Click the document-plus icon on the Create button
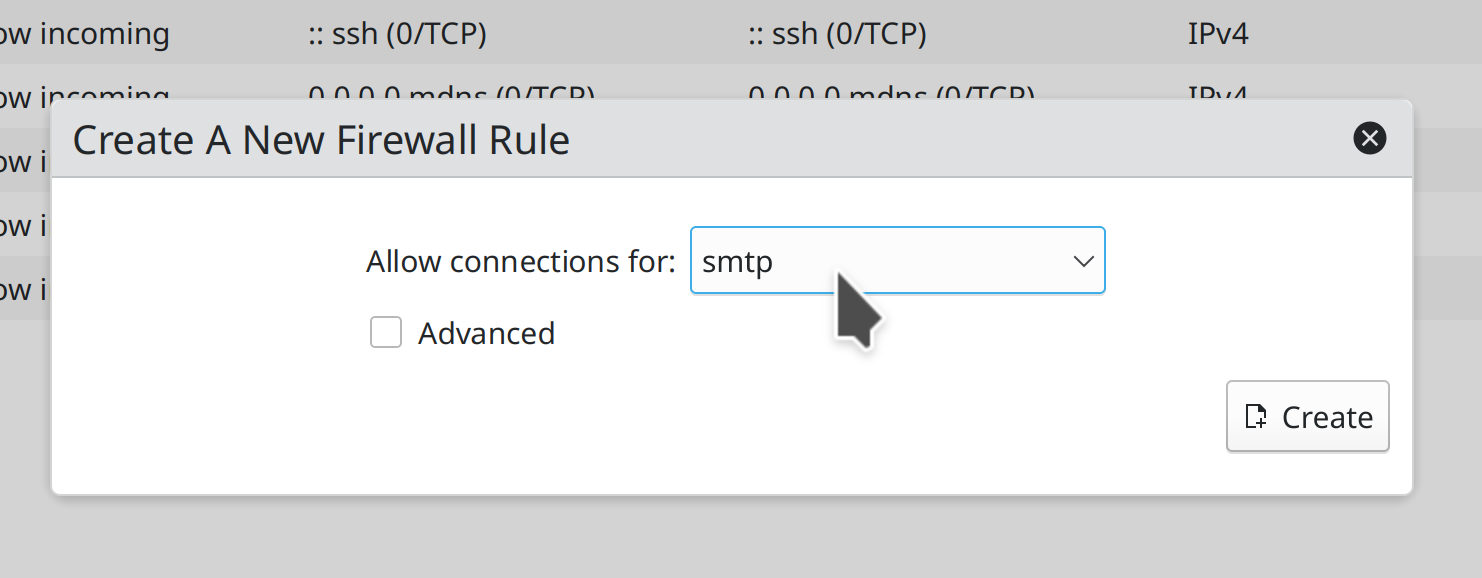The image size is (1482, 578). (1255, 416)
